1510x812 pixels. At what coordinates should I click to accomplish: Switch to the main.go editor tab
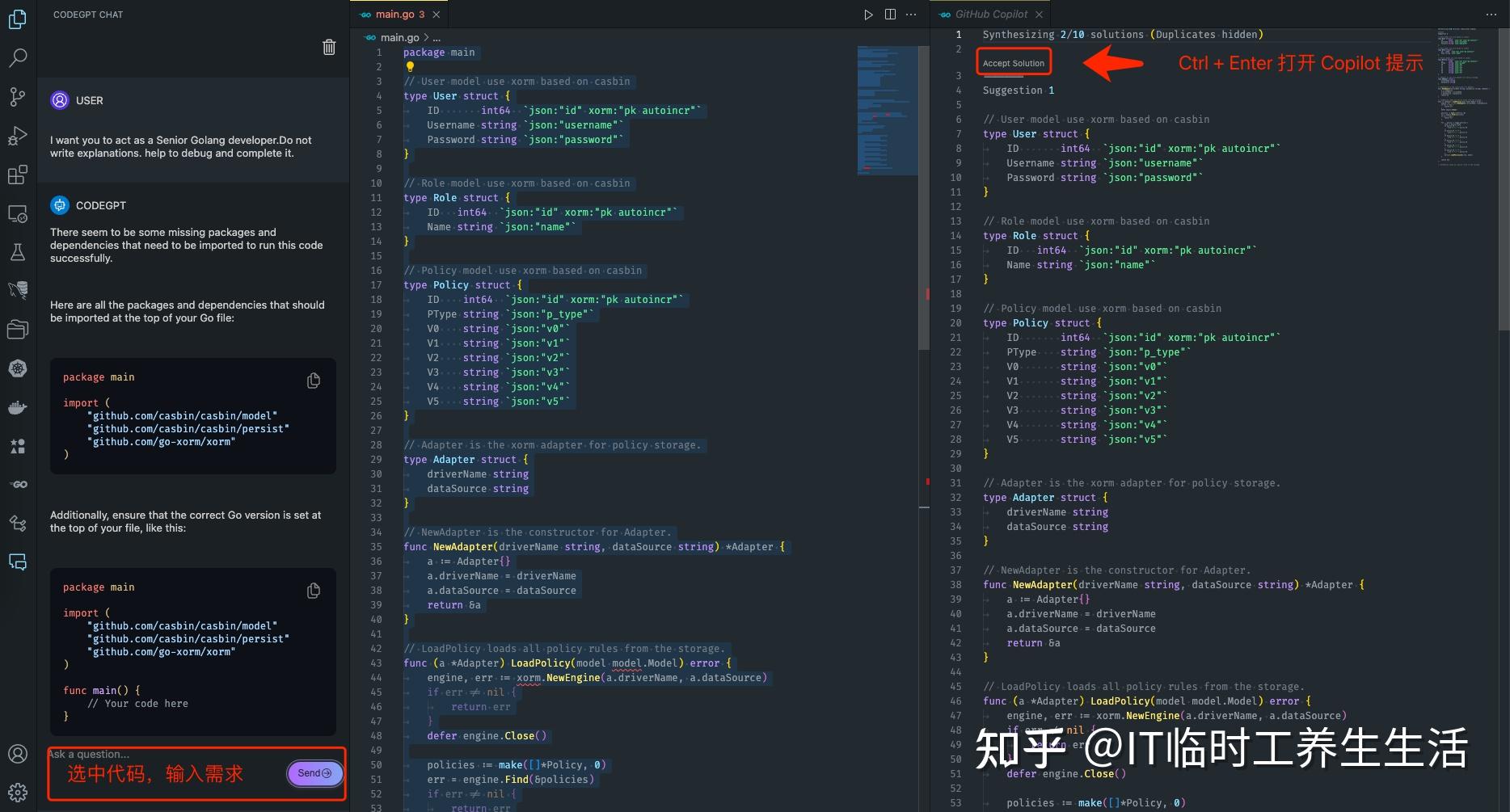coord(395,14)
